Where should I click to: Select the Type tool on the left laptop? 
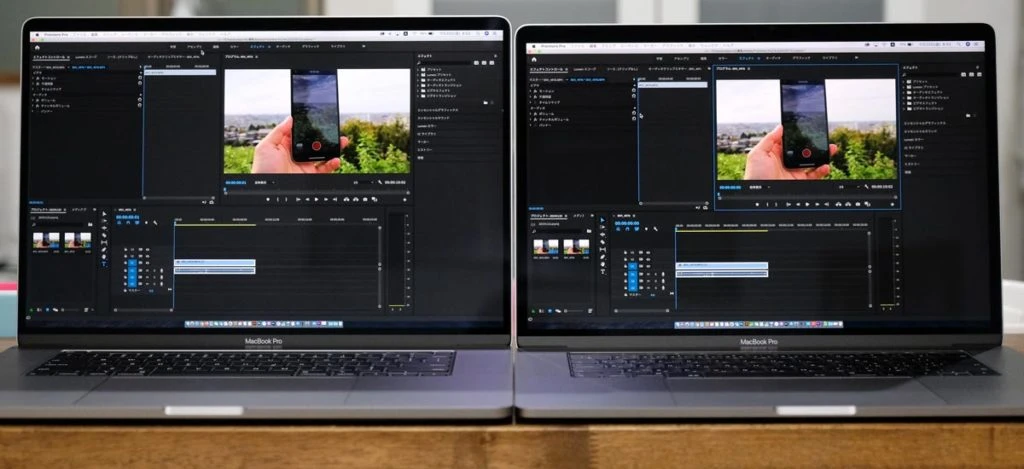tap(104, 264)
